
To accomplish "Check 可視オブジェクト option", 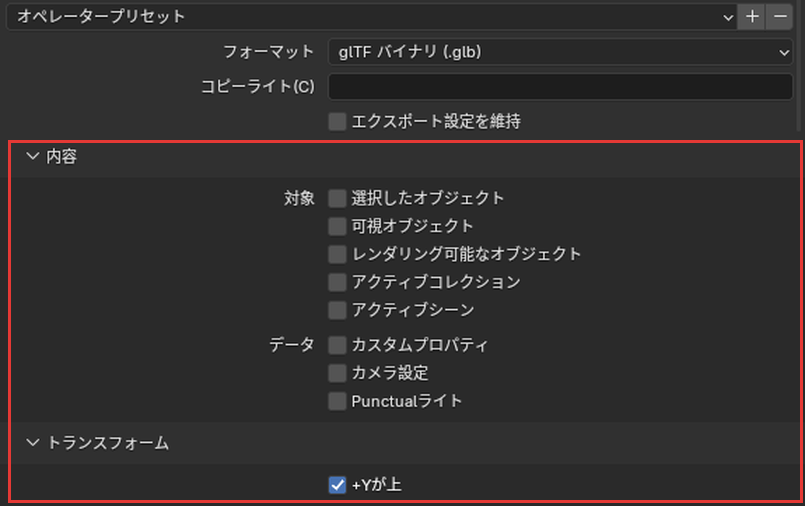I will tap(337, 226).
